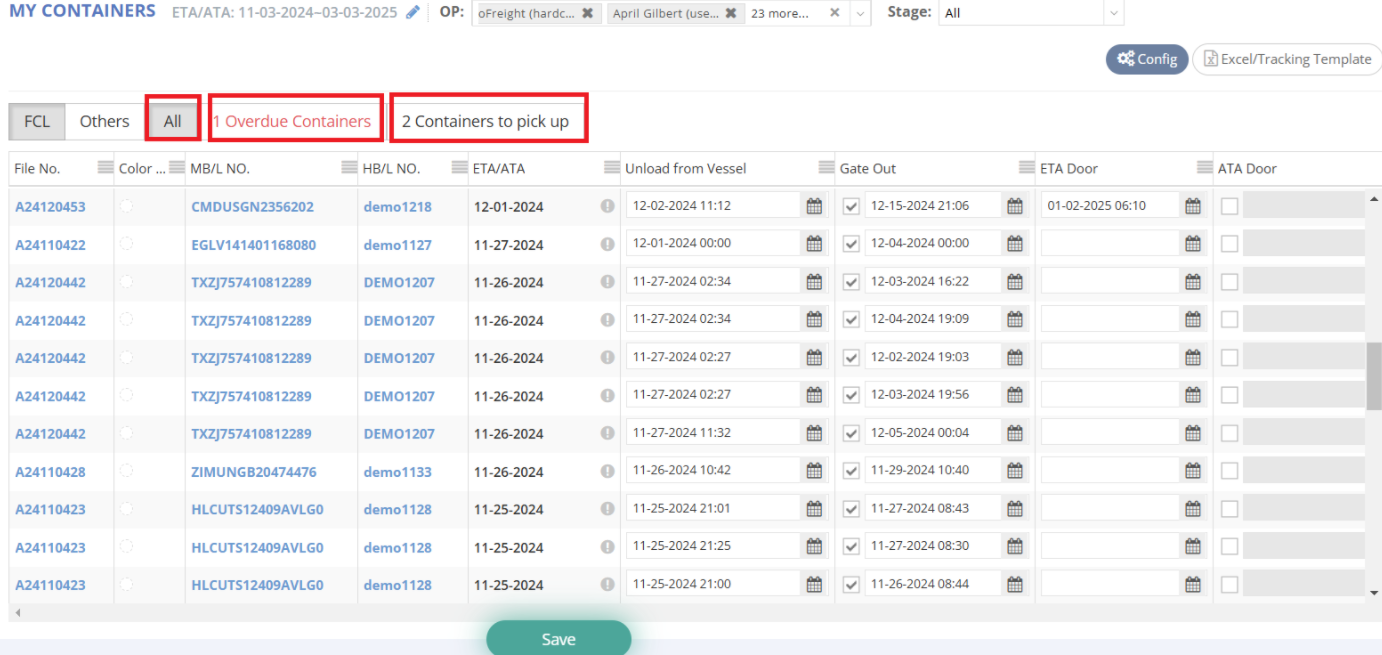The width and height of the screenshot is (1382, 655).
Task: Open the ETA/ATA column menu icon
Action: 611,167
